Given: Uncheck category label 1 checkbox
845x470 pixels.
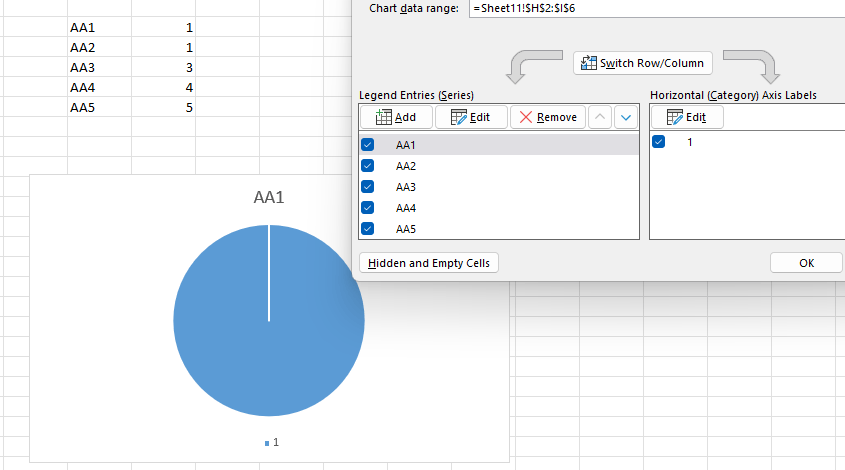Looking at the screenshot, I should pos(659,142).
